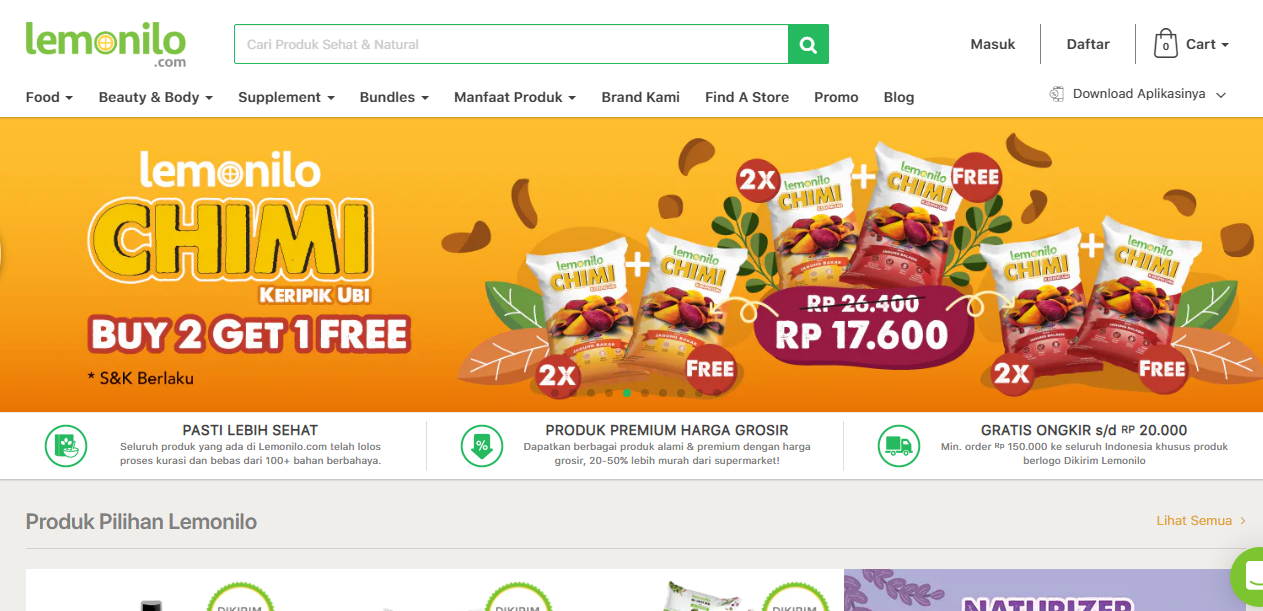Open the Promo menu item

(x=836, y=97)
